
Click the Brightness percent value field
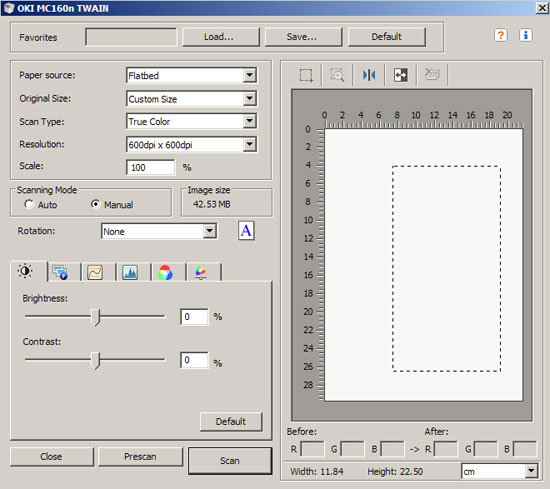tap(194, 317)
